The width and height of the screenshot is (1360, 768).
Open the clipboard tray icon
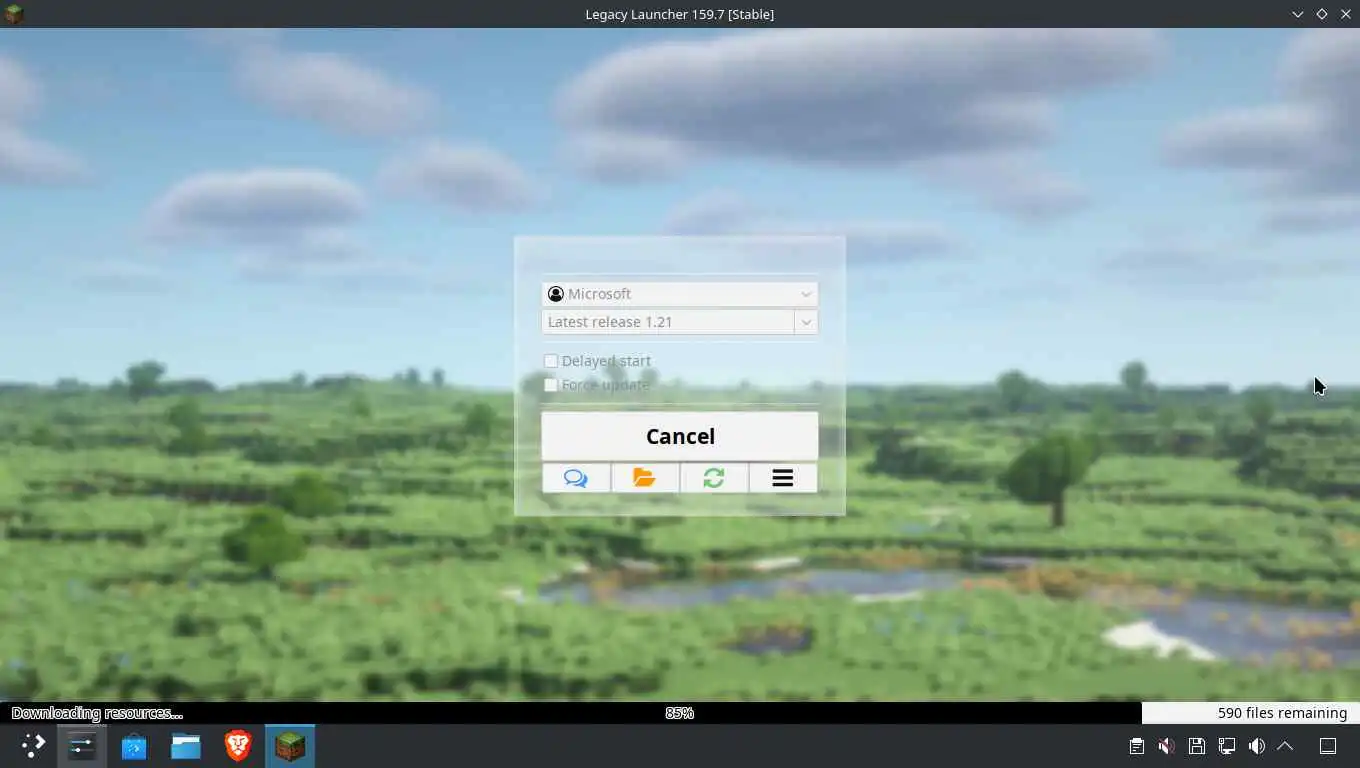pyautogui.click(x=1137, y=746)
